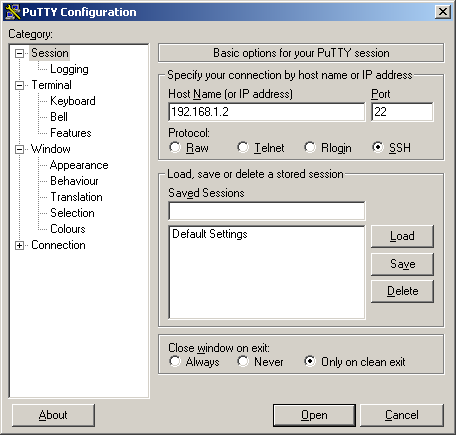
Task: Click the Host Name input field
Action: pyautogui.click(x=267, y=112)
